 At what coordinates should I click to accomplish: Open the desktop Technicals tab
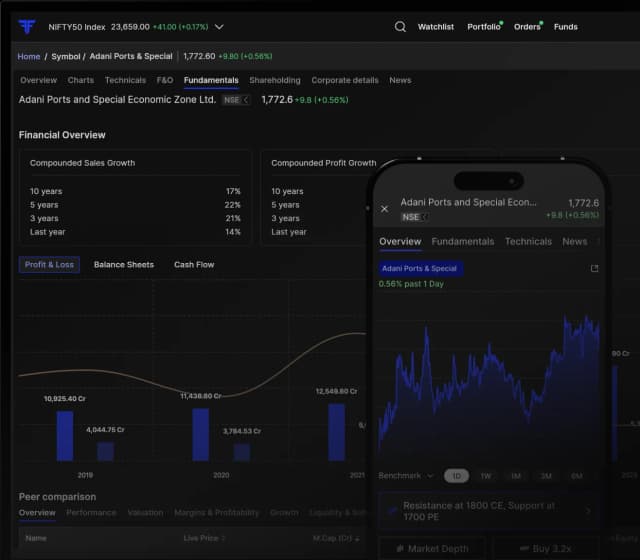125,80
